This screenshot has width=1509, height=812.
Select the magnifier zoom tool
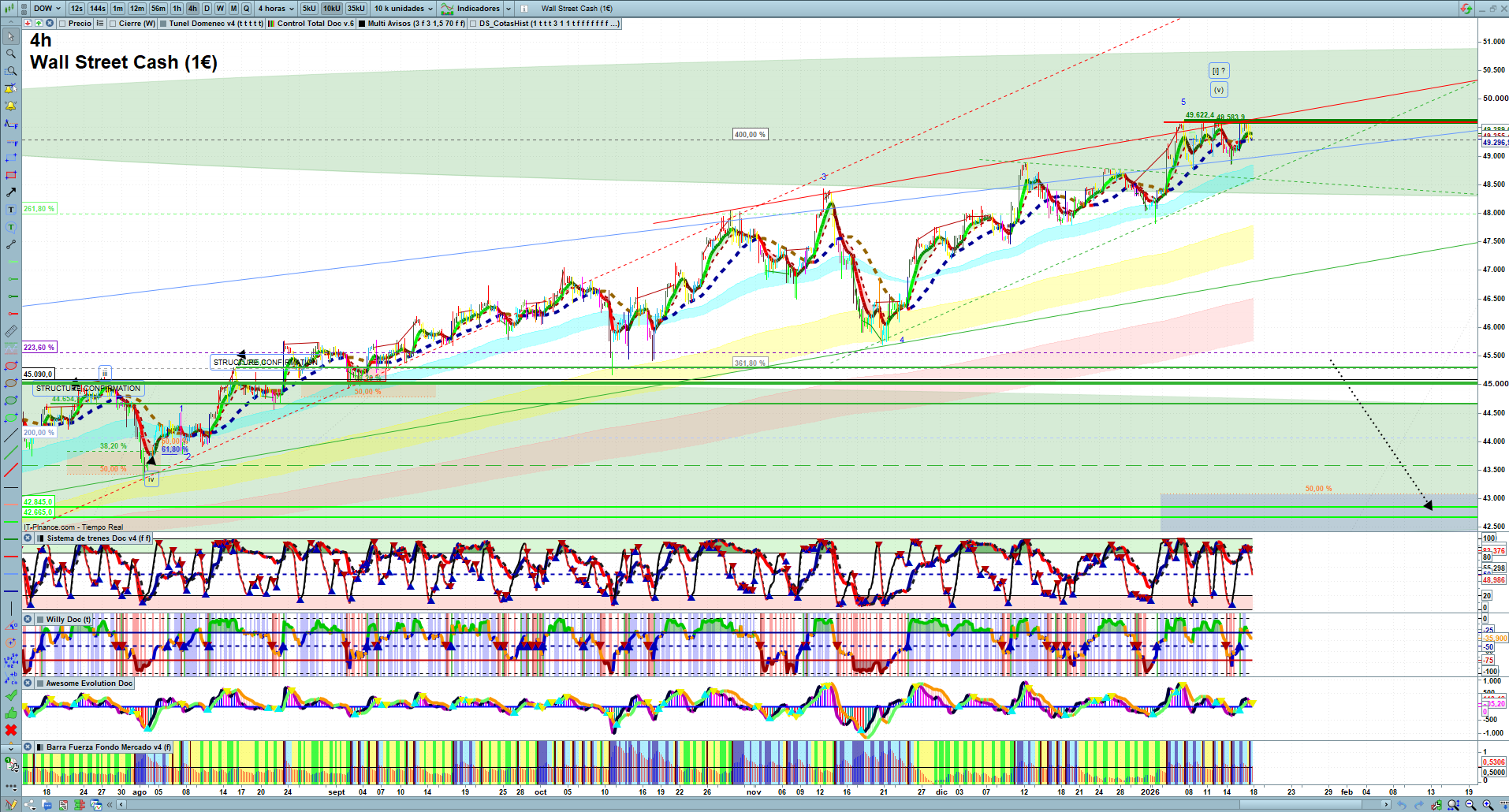(11, 54)
